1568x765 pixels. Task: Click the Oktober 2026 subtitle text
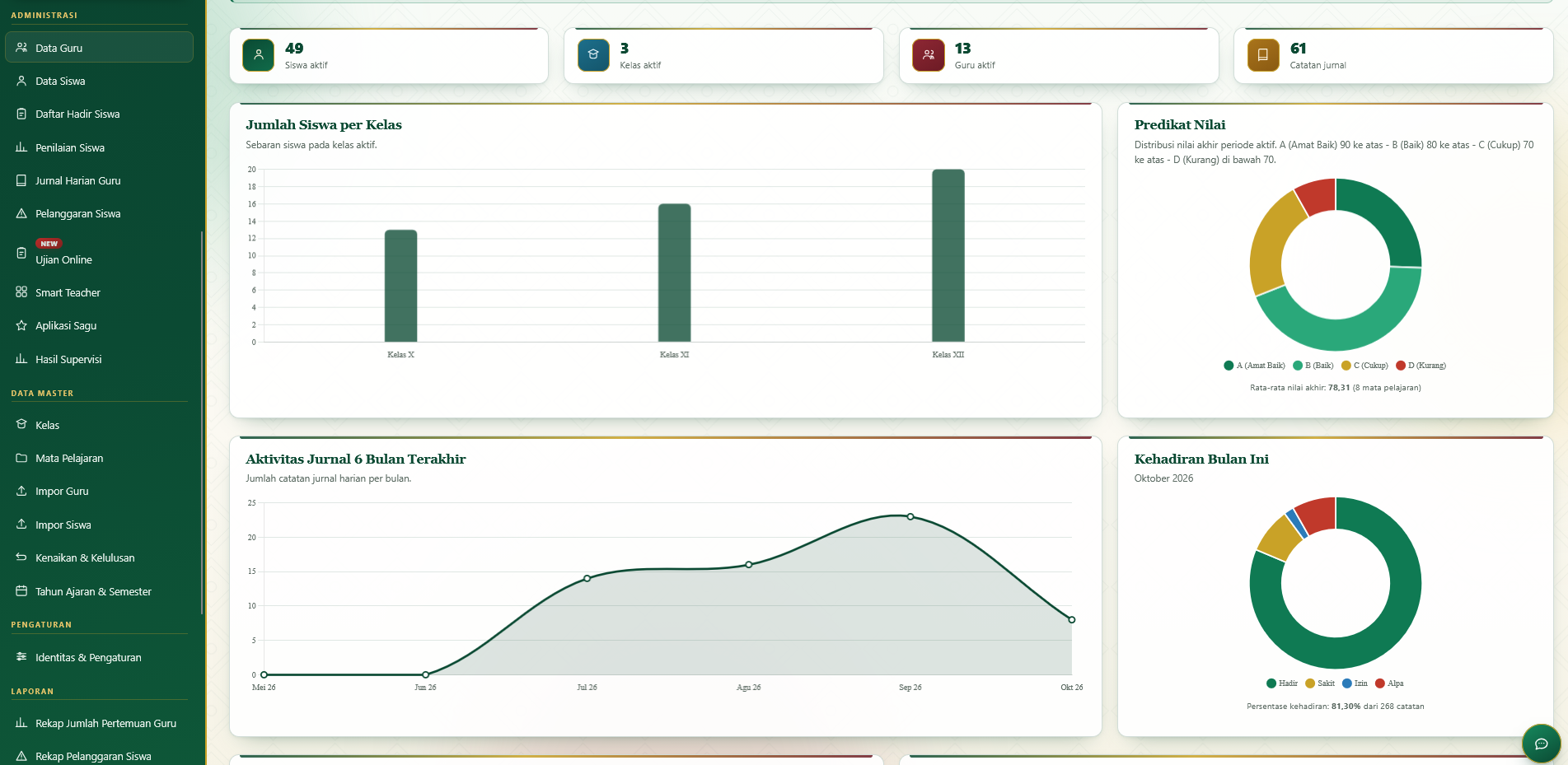tap(1163, 478)
